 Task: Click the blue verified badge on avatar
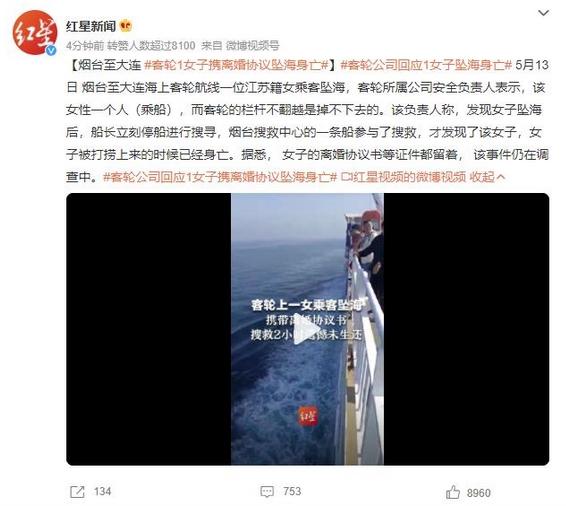51,50
